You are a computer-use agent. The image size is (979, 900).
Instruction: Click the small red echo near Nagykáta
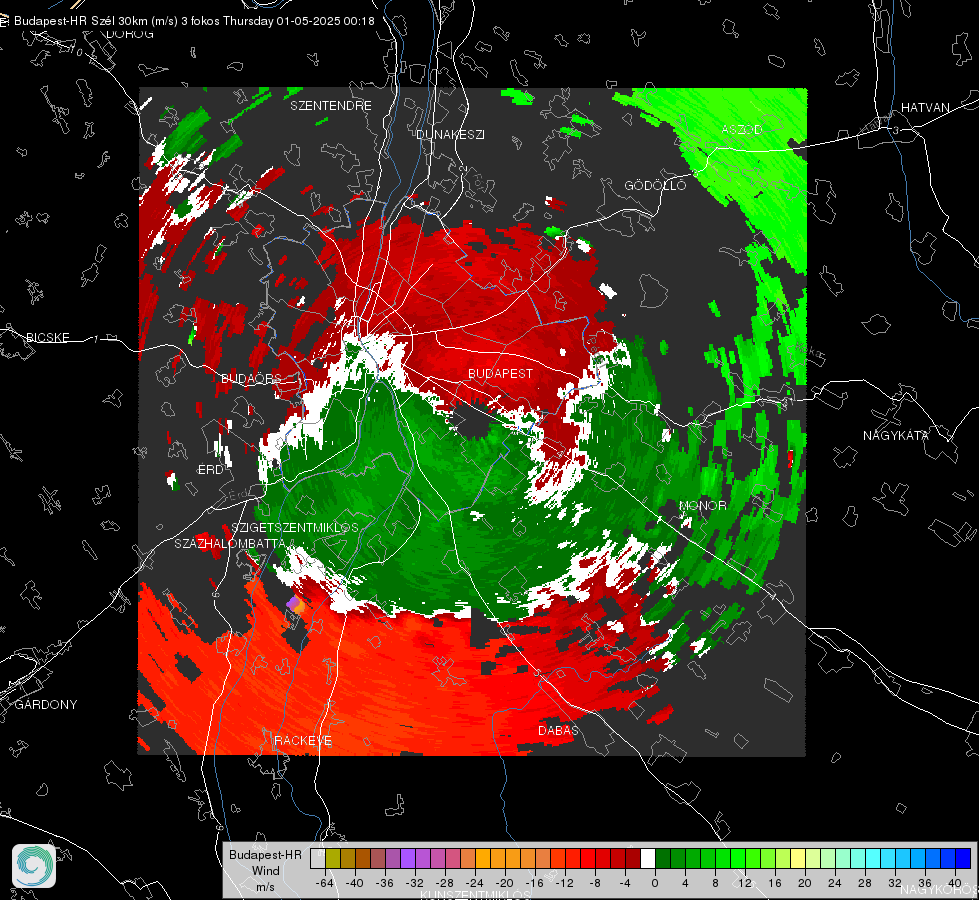click(790, 458)
